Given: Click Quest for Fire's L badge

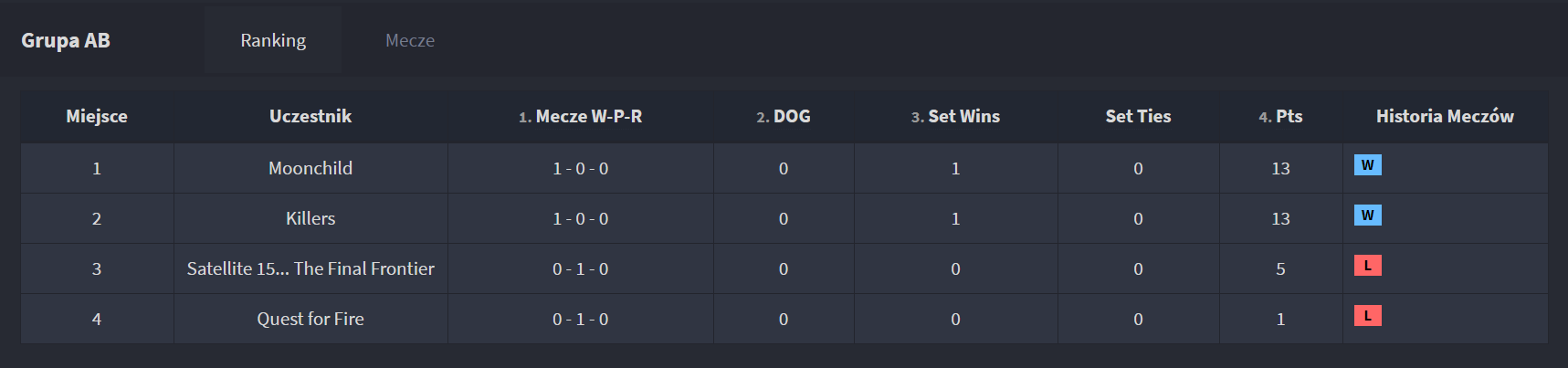Looking at the screenshot, I should pyautogui.click(x=1367, y=316).
